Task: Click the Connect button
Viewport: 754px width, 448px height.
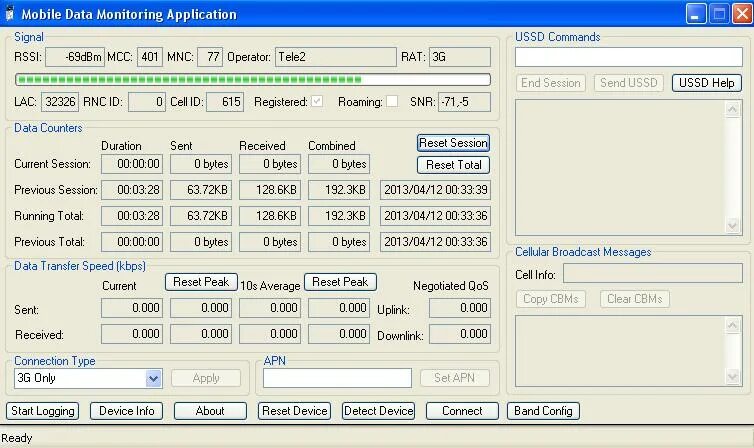Action: [462, 411]
